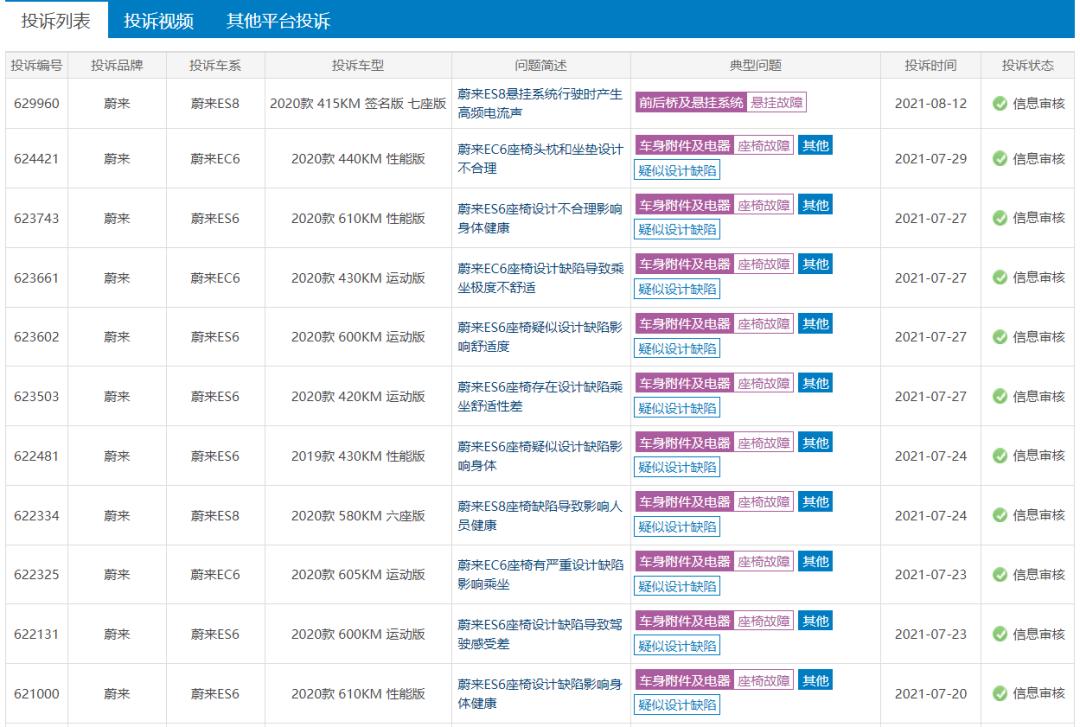Open complaint 蔚来ES6座椅设计不合理影响身体健康
This screenshot has width=1080, height=727.
(x=540, y=218)
